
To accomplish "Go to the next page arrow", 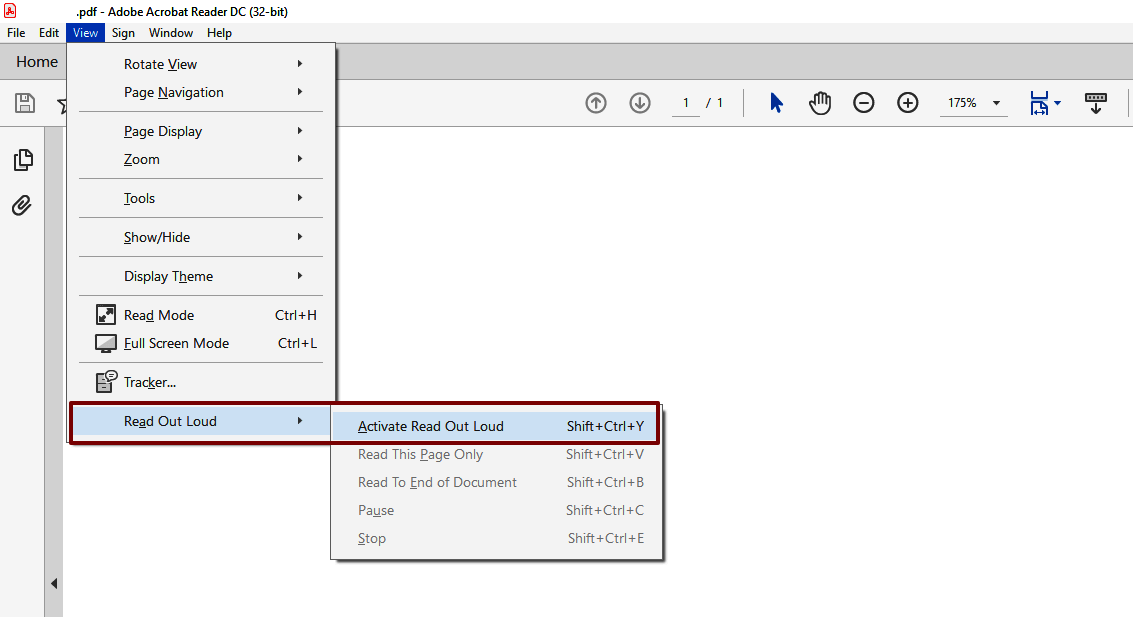I will coord(639,102).
